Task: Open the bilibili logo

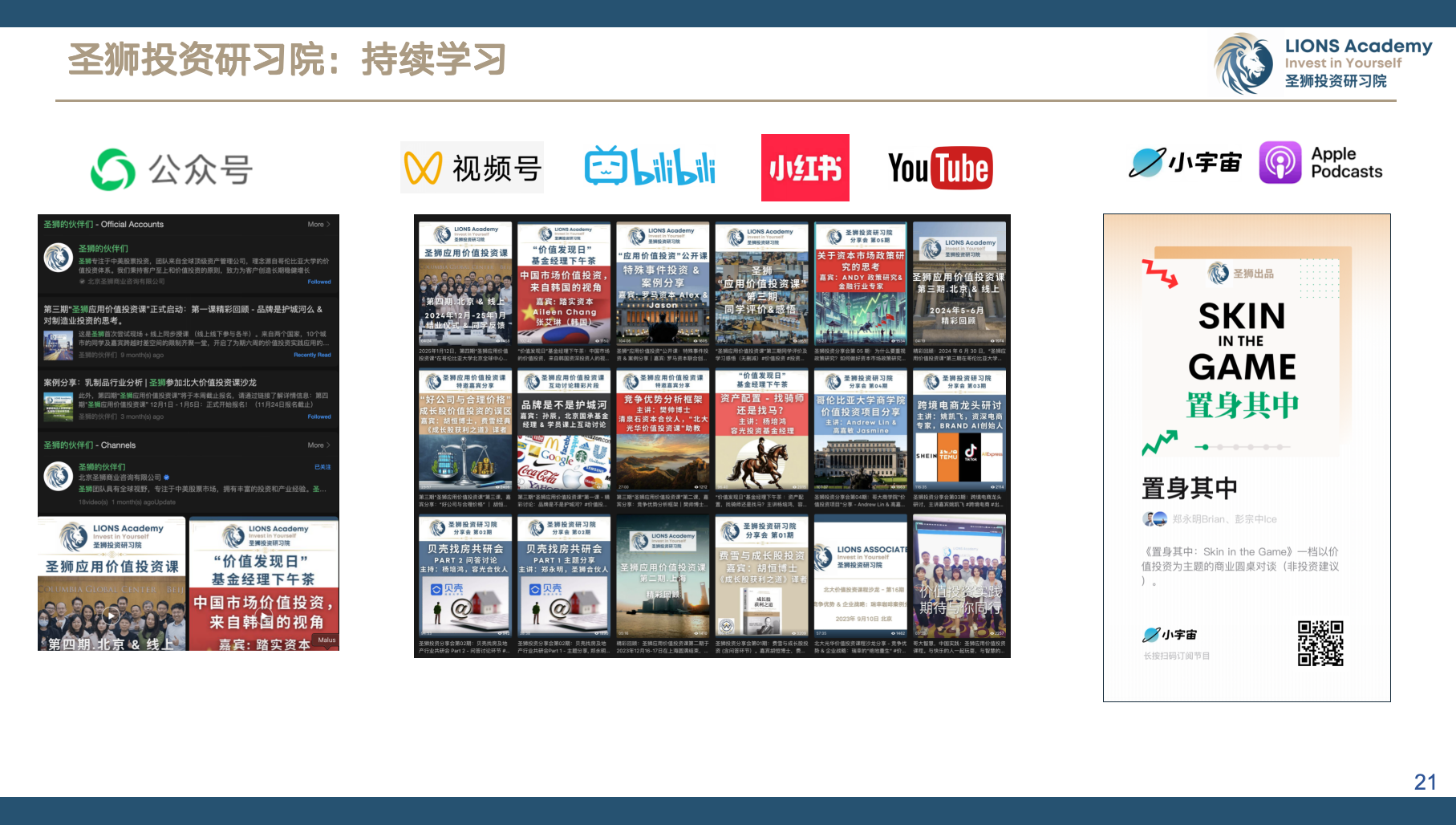Action: pos(650,167)
